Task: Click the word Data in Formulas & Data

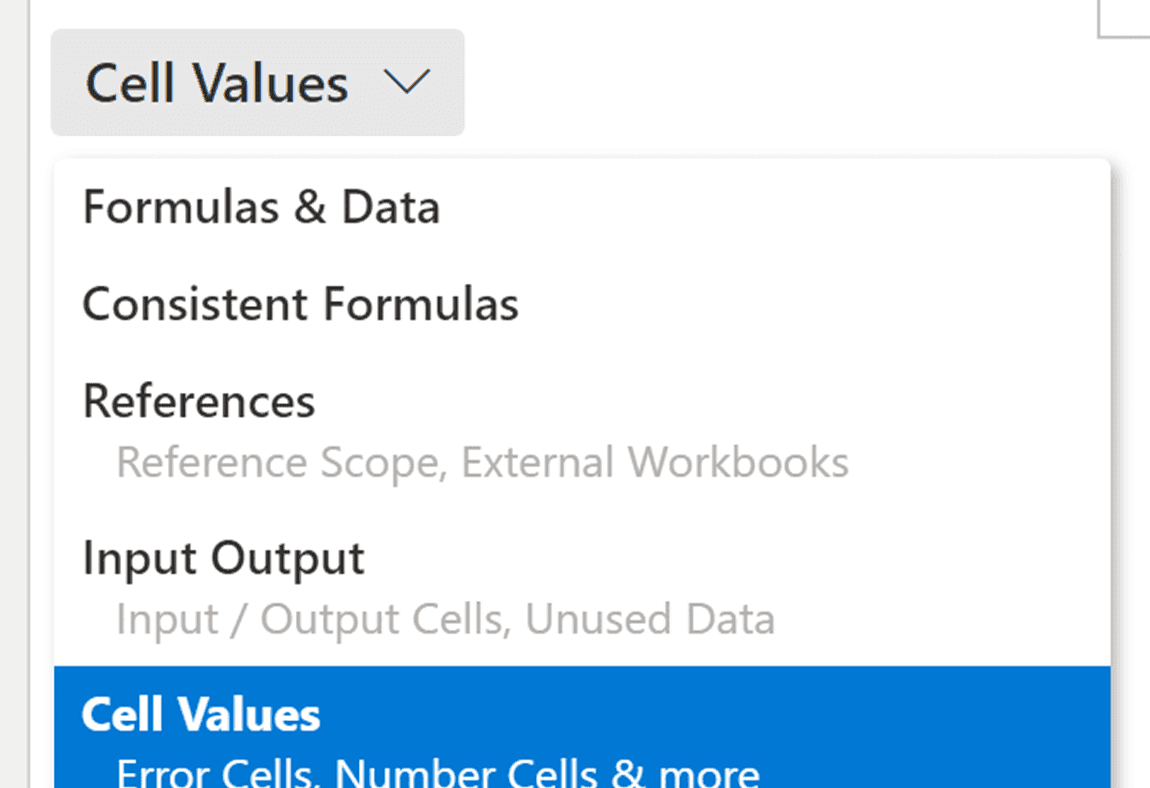Action: [391, 207]
